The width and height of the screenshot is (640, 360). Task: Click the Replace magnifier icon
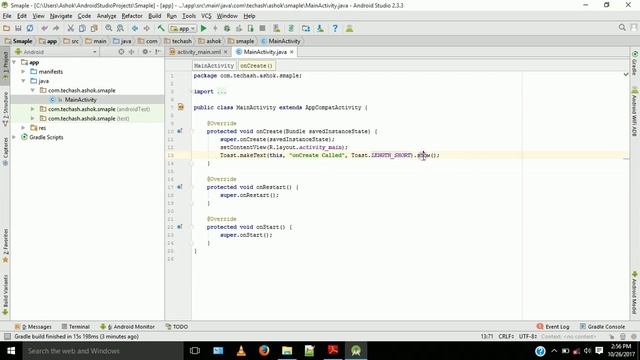coord(120,28)
